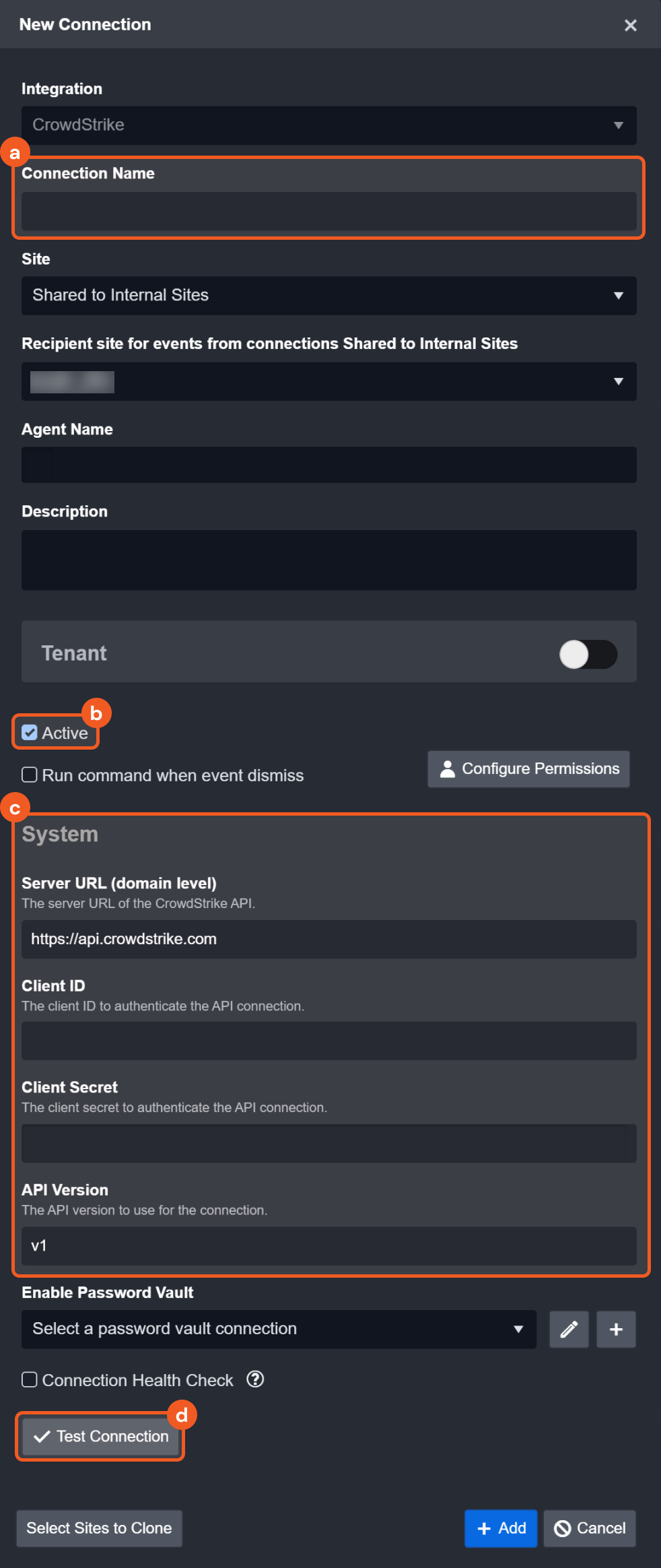Uncheck the Active checkbox
Screen dimensions: 661x1568
pos(30,733)
